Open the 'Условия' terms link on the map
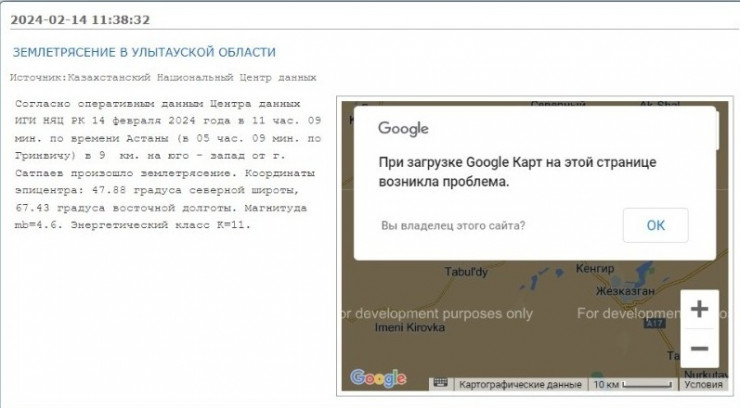740x408 pixels. (x=703, y=384)
